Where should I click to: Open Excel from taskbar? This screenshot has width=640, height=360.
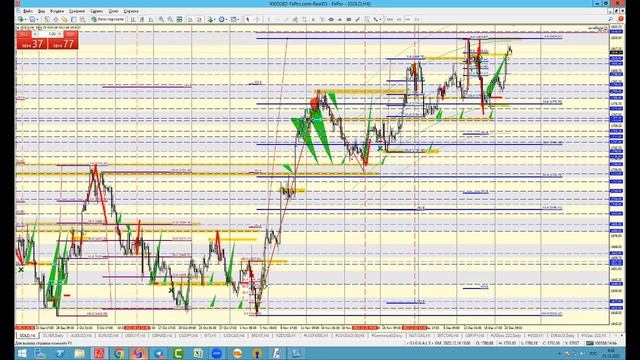[x=198, y=353]
